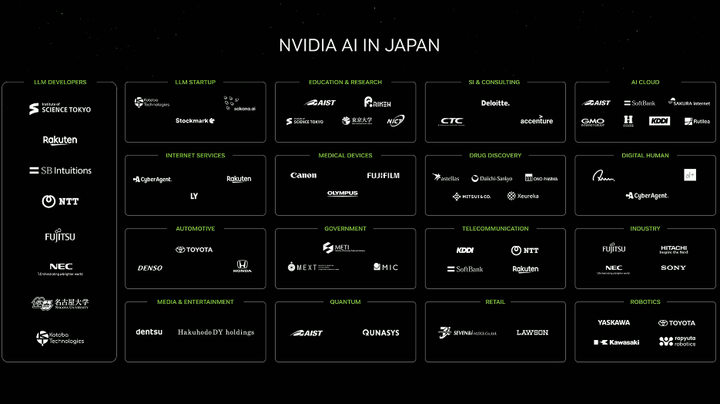Click the sakana.ai logo
Screen dimensions: 720x404
click(x=240, y=104)
